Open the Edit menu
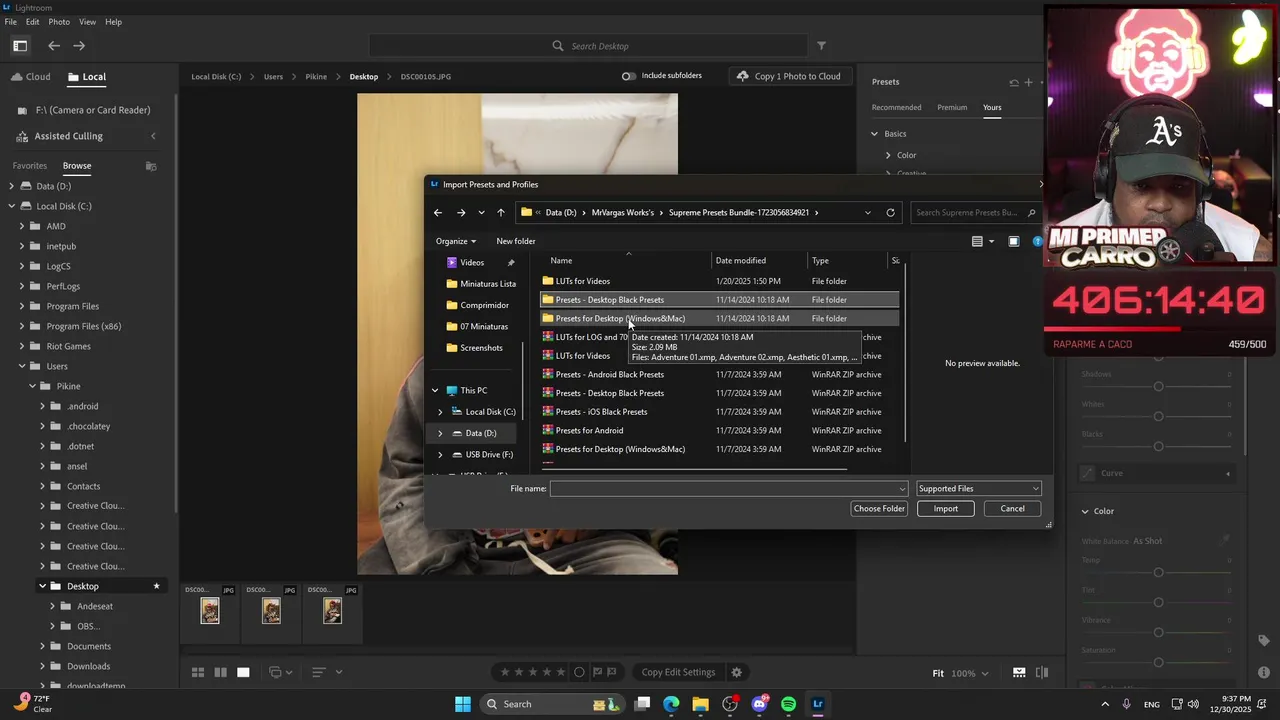This screenshot has height=720, width=1280. pos(33,22)
